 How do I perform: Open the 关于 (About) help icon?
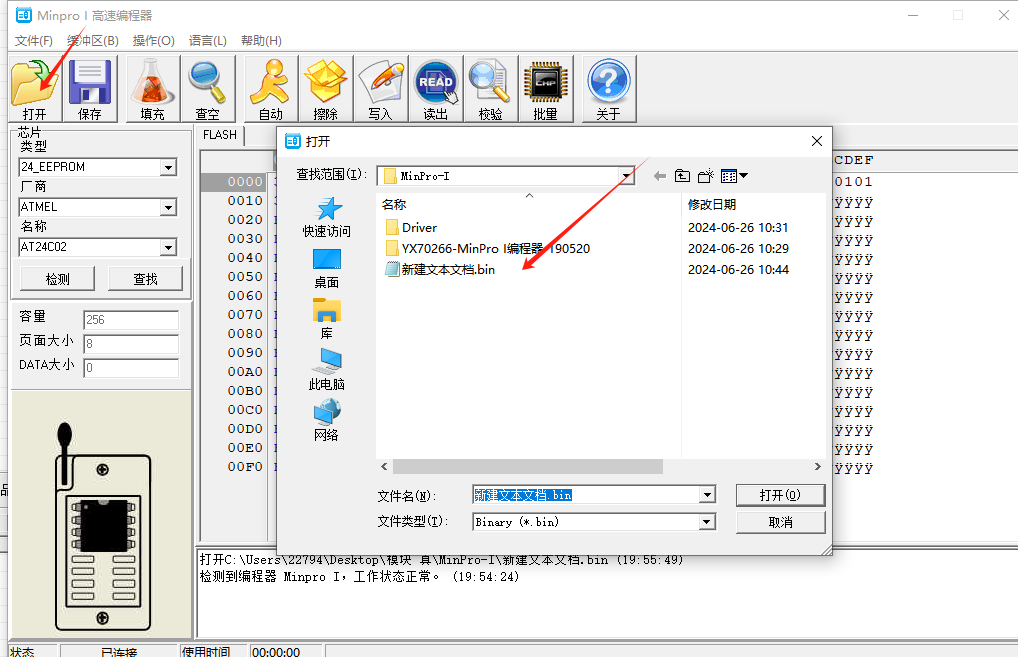(x=608, y=88)
